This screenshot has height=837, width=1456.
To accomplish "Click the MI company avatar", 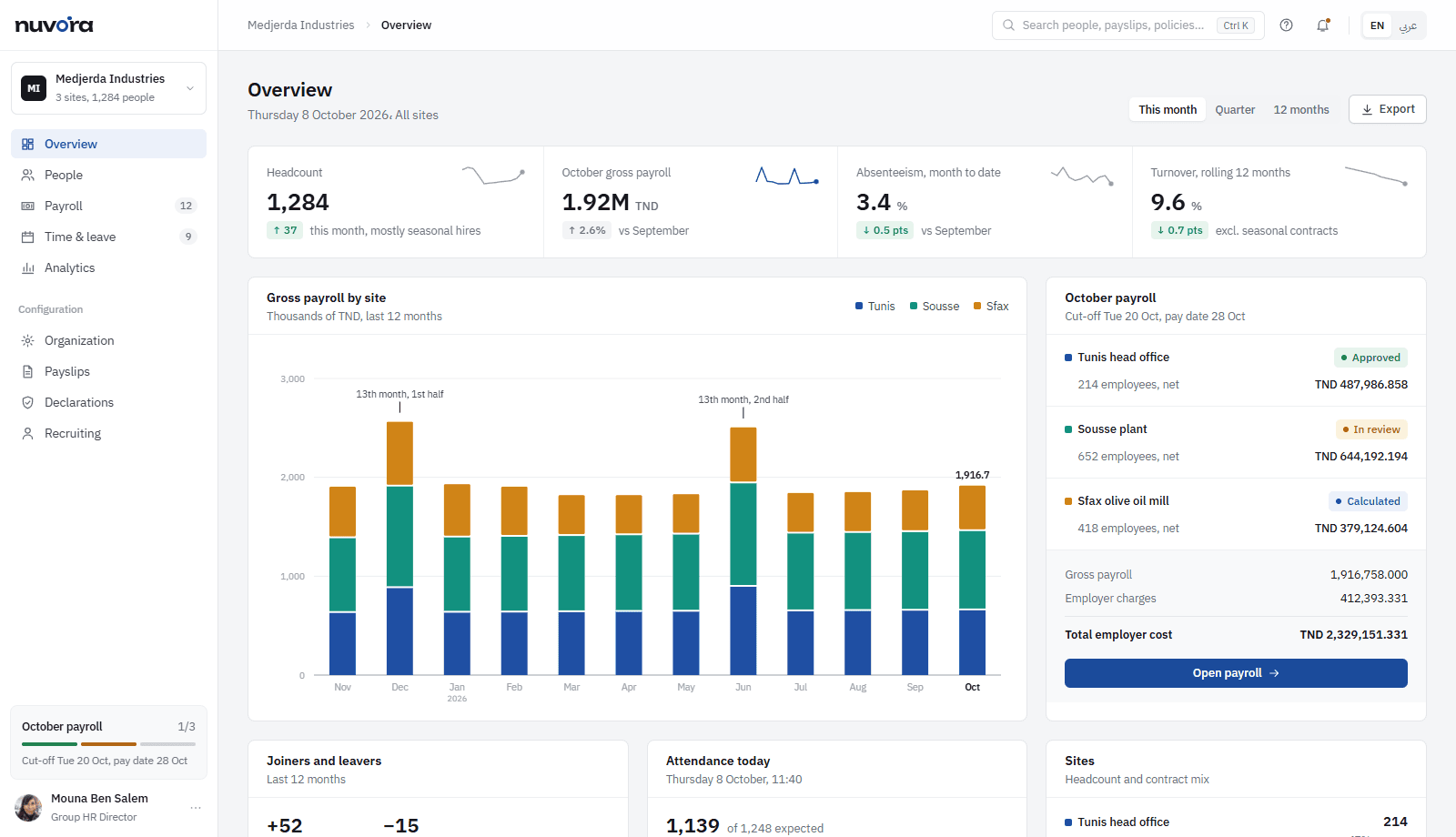I will [x=34, y=88].
